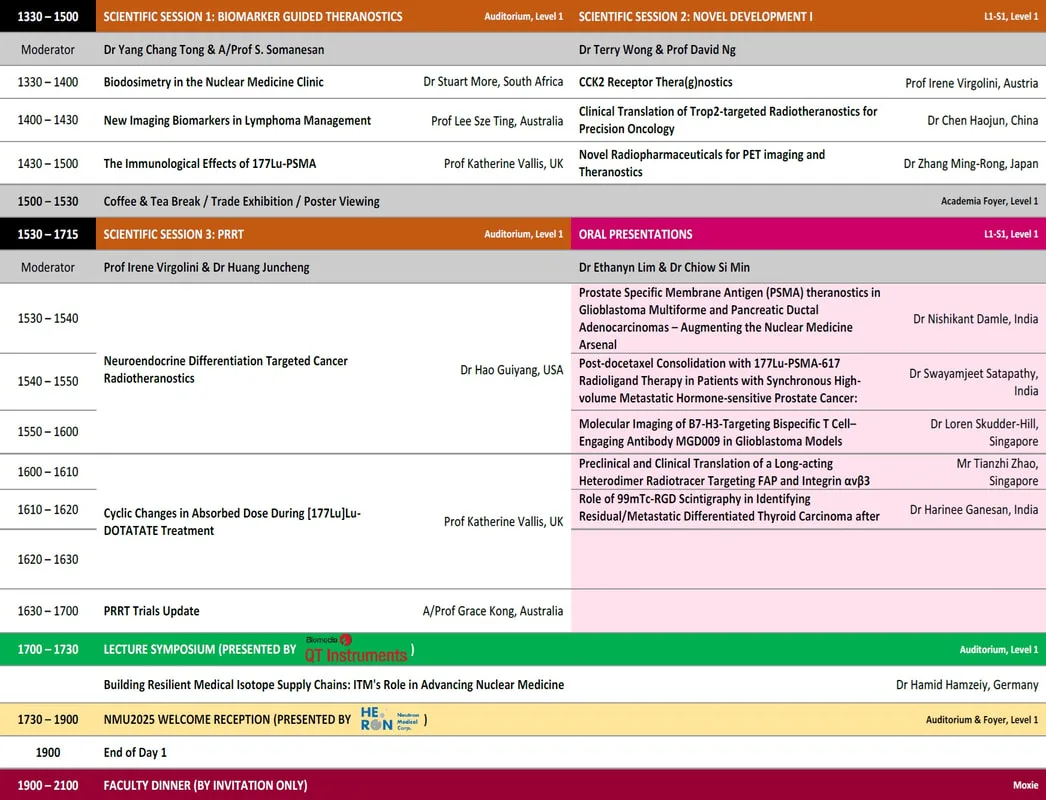
Task: Click the '1530 – 1715' time block
Action: point(48,234)
